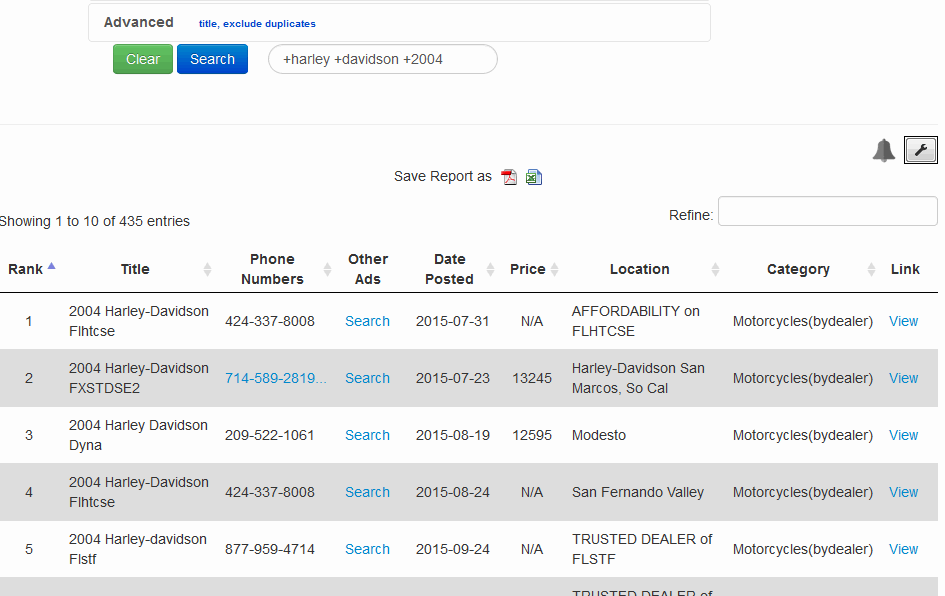Open title, exclude duplicates advanced link
This screenshot has height=596, width=945.
coord(257,24)
